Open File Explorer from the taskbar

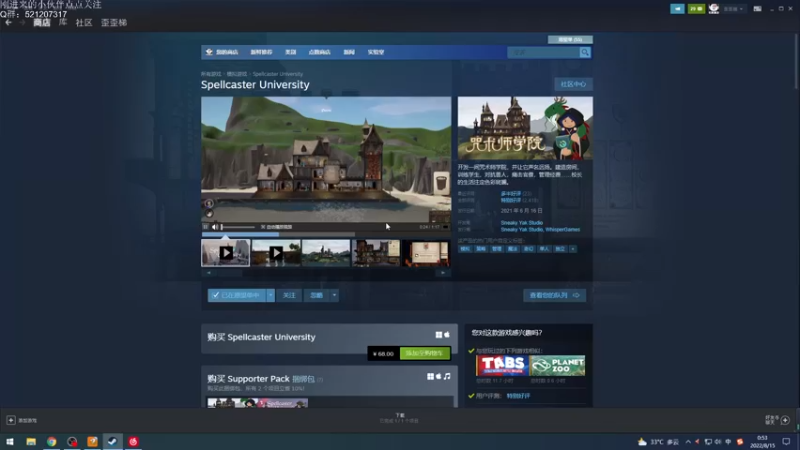pos(31,441)
